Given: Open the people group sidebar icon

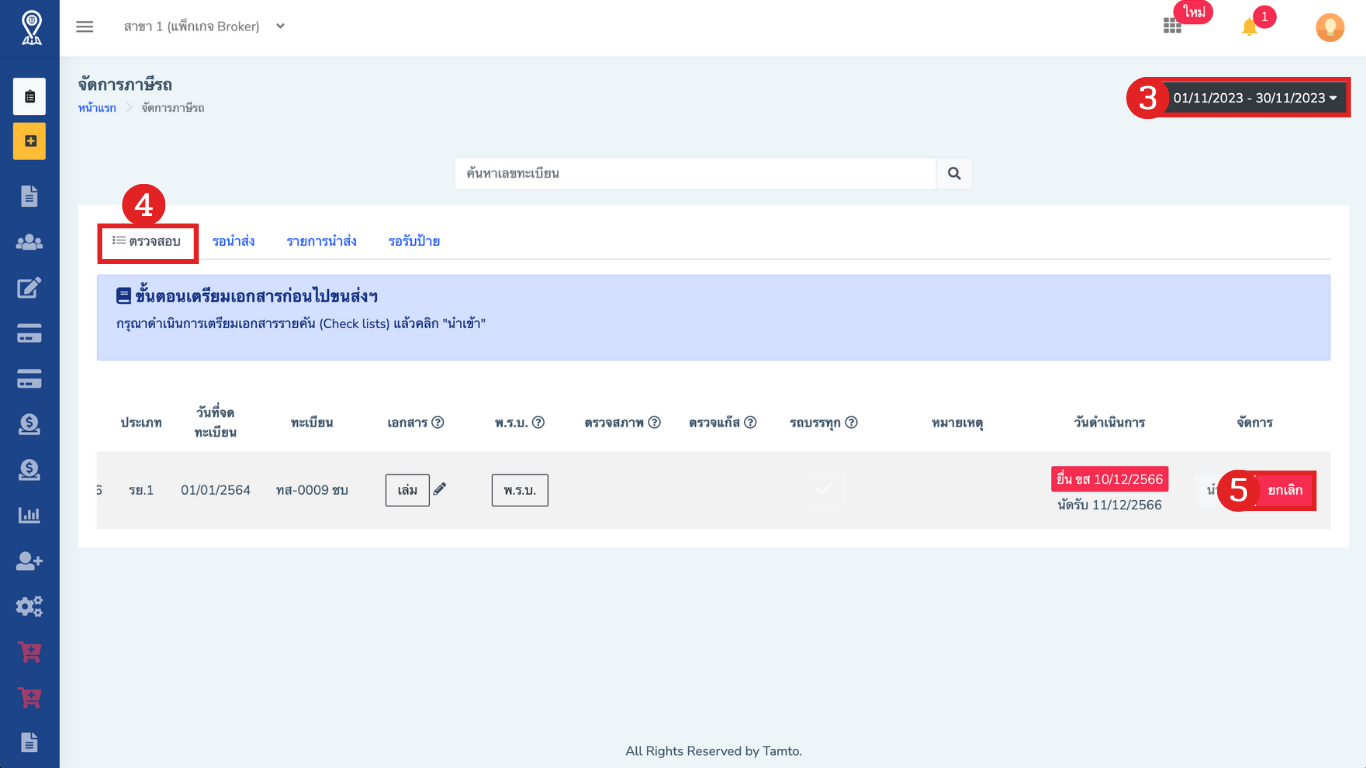Looking at the screenshot, I should point(30,241).
